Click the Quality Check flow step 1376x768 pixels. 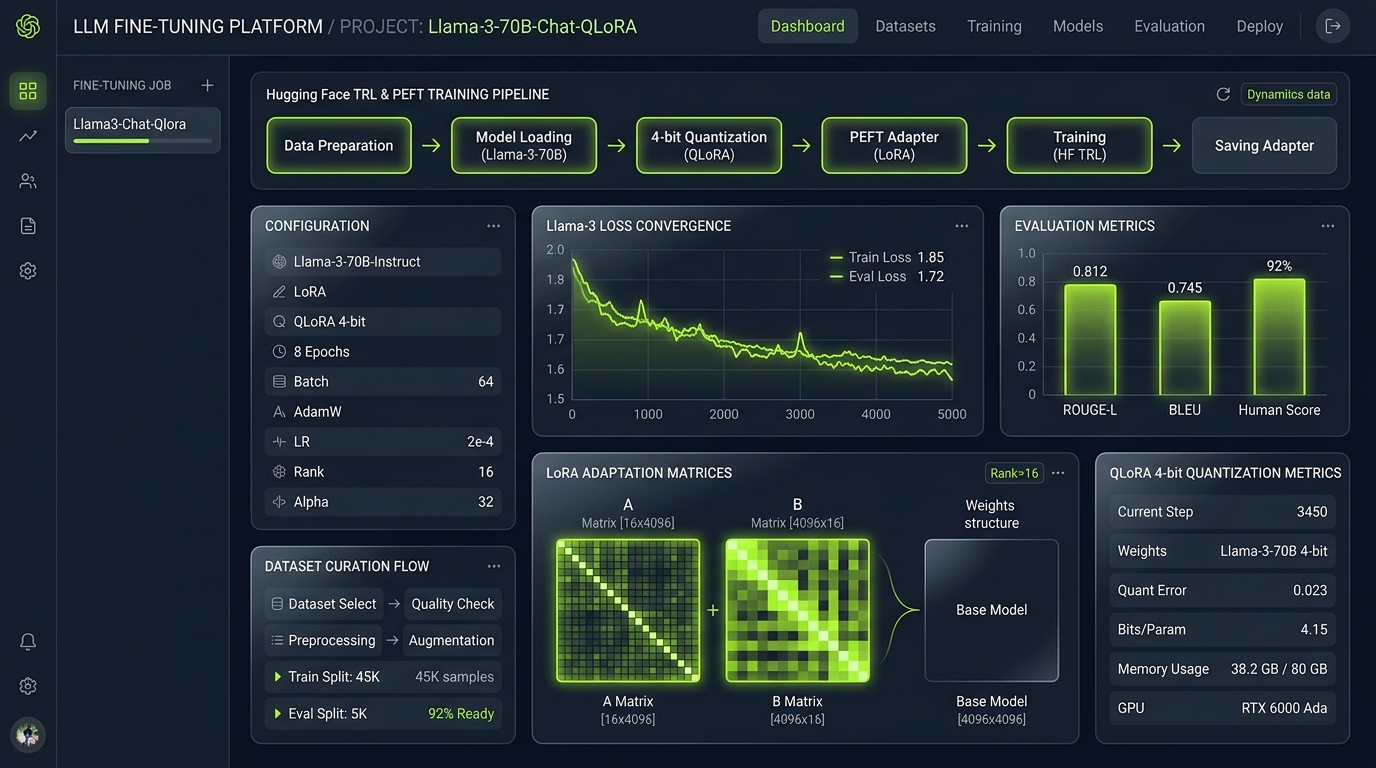453,604
